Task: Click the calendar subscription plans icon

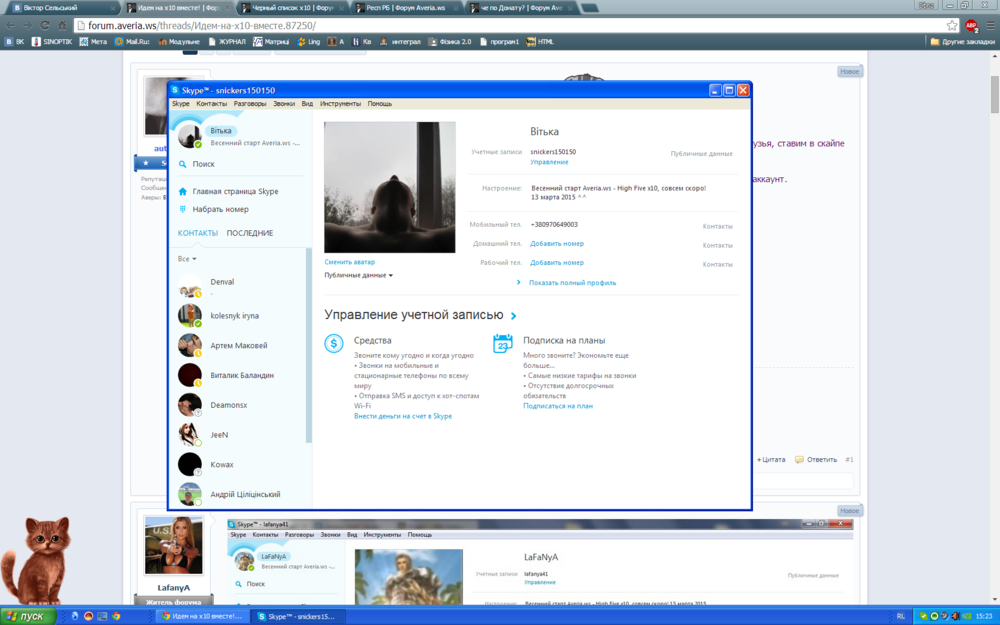Action: 503,344
